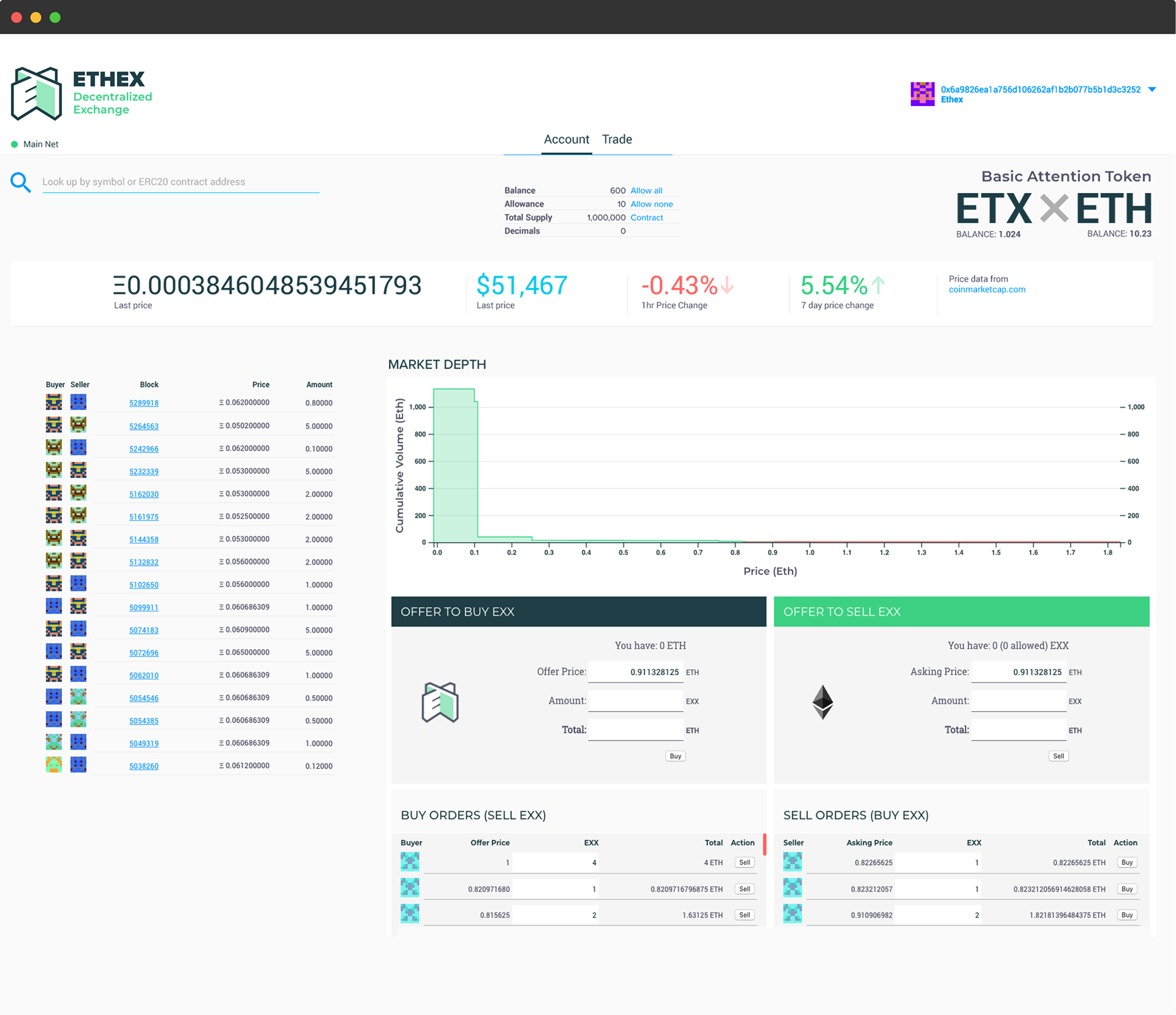
Task: Open the Account tab
Action: [566, 140]
